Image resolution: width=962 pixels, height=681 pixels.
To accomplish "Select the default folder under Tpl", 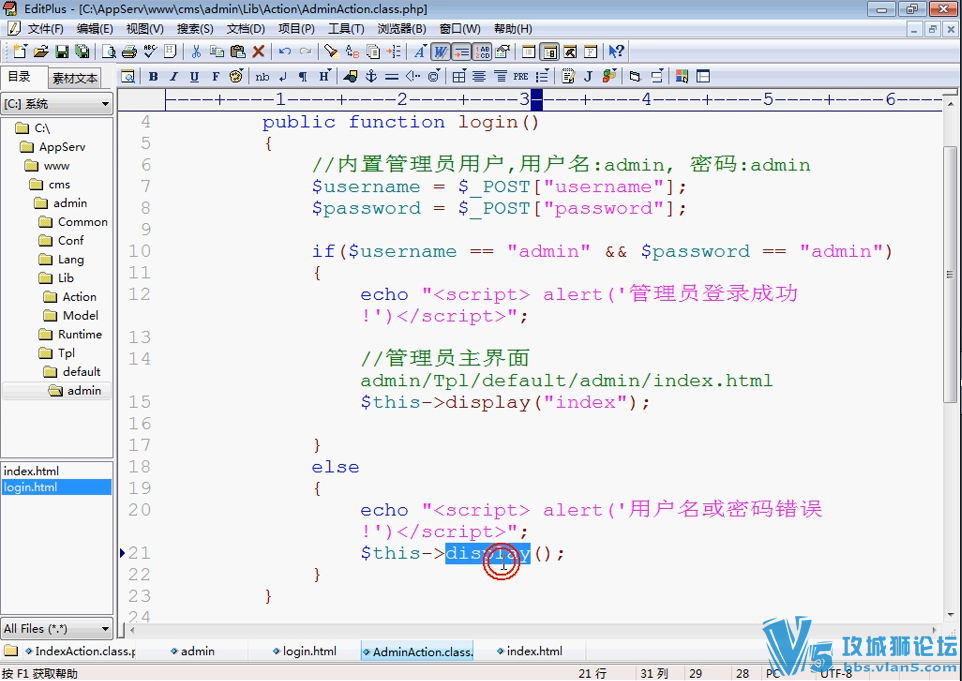I will (x=81, y=372).
